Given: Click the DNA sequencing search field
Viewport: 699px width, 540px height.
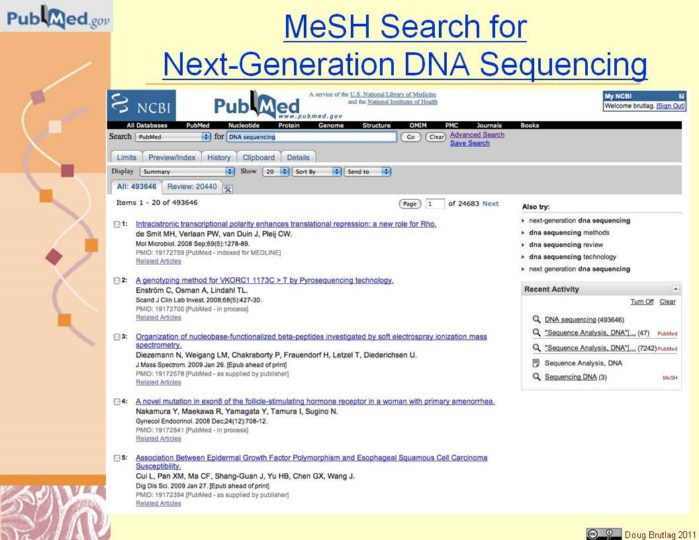Looking at the screenshot, I should pyautogui.click(x=310, y=136).
